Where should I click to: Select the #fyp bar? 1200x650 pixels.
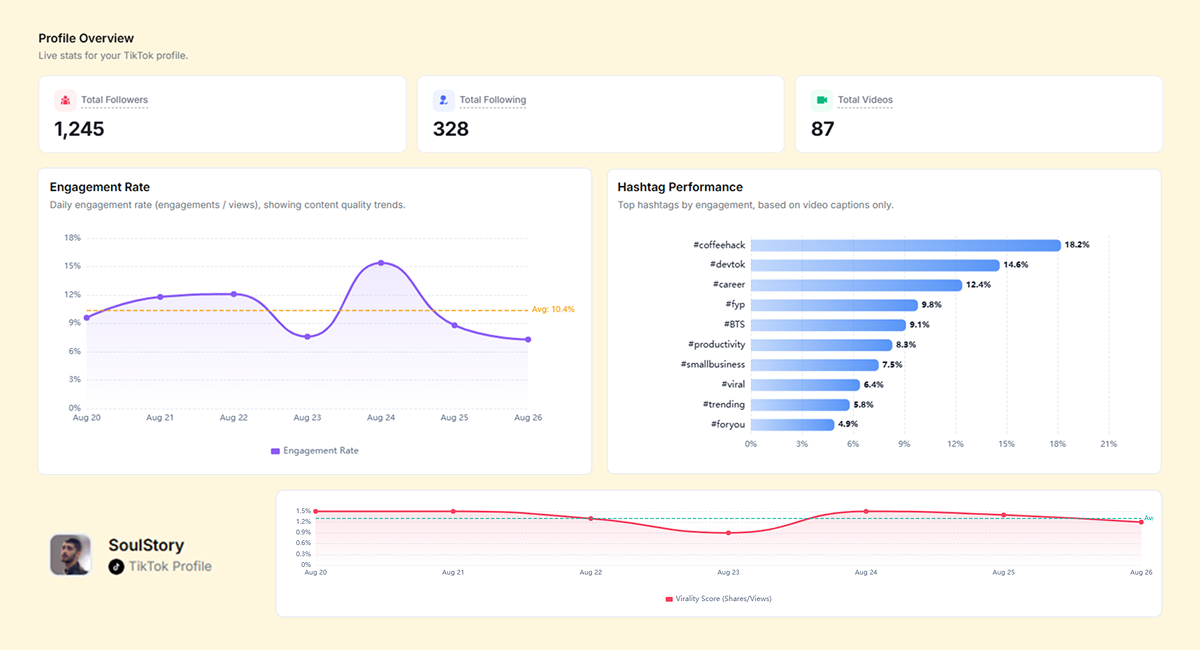pyautogui.click(x=834, y=305)
